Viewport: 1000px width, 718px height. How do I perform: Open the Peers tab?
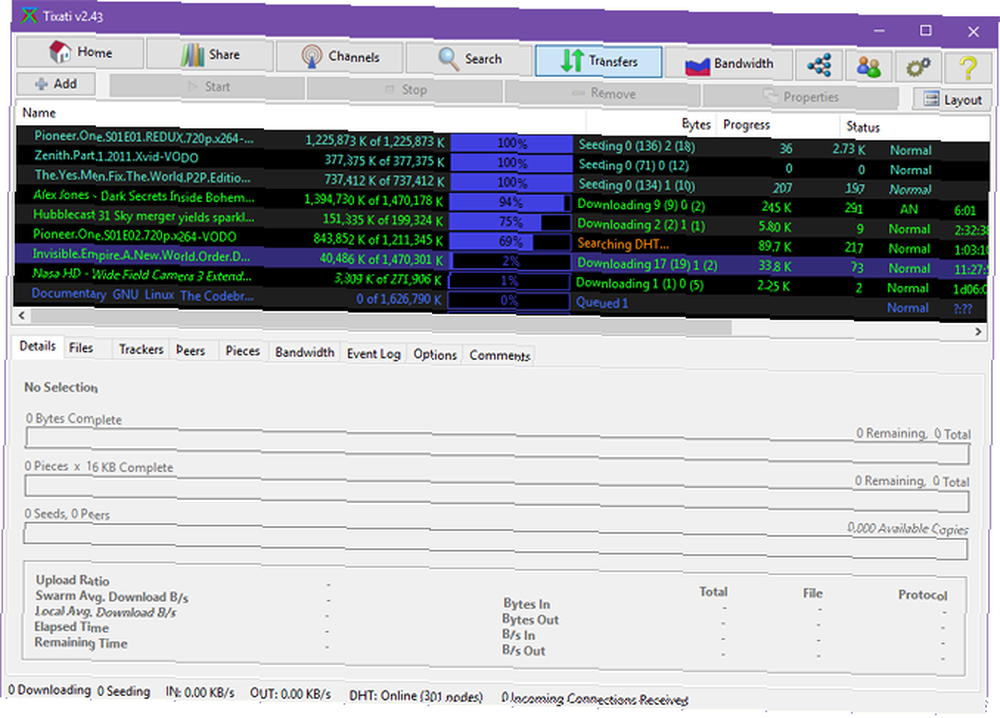click(x=191, y=351)
